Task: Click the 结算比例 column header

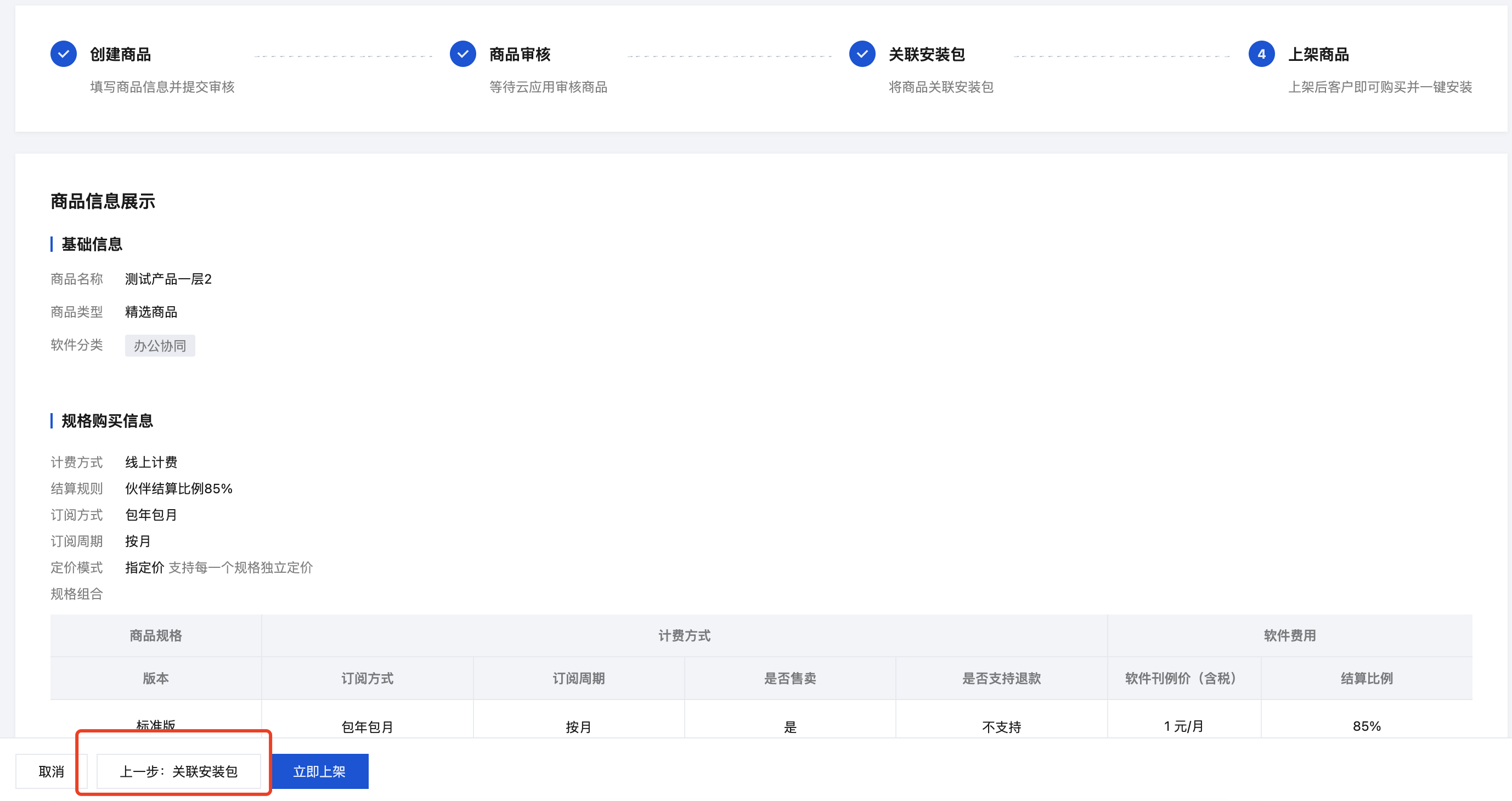Action: coord(1367,678)
